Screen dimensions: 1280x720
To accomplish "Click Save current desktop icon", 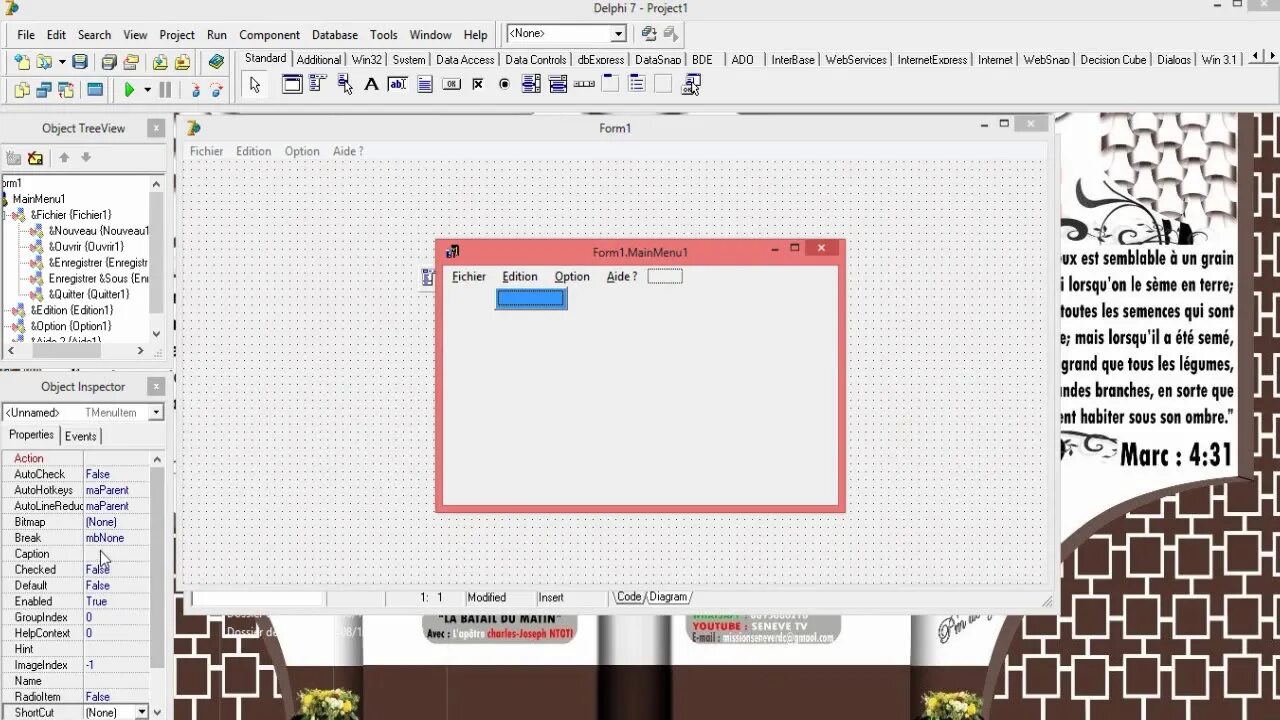I will point(649,34).
